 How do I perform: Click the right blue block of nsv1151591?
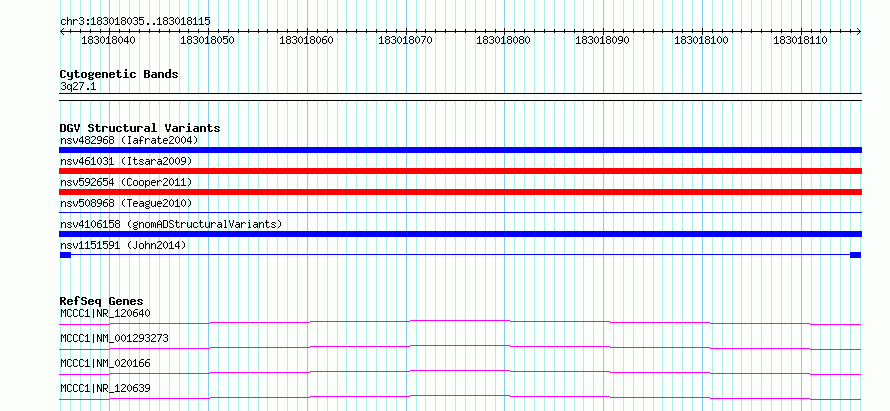point(855,255)
